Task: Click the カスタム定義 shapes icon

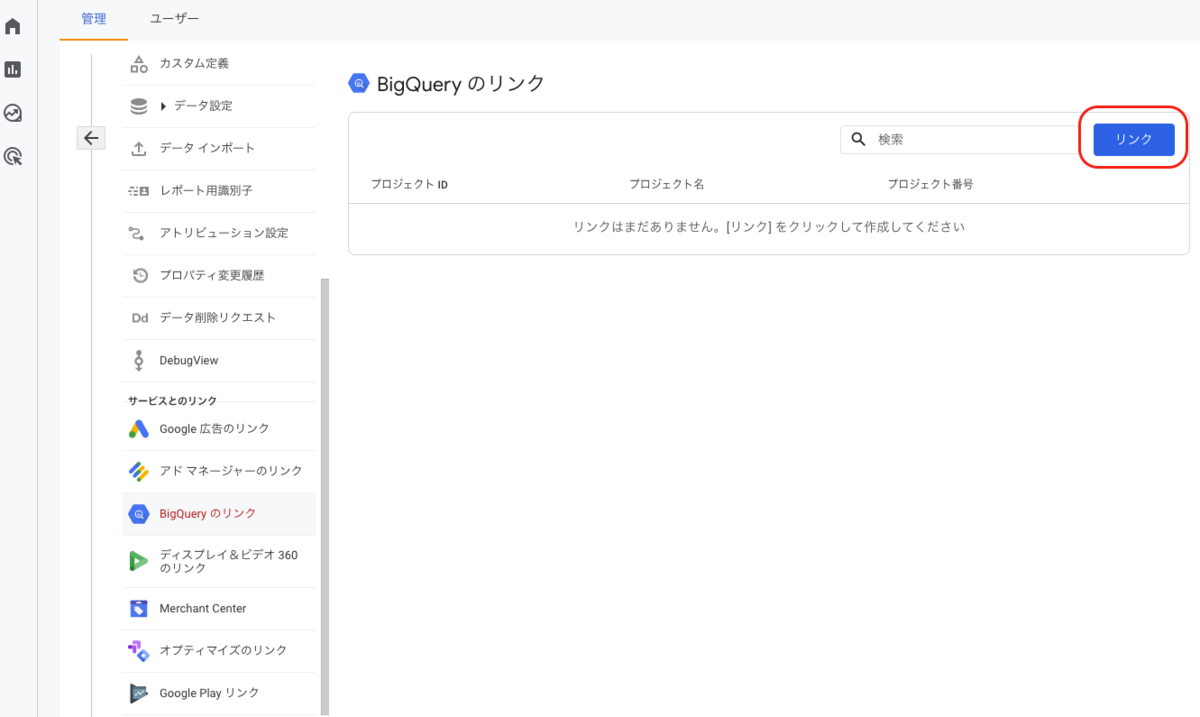Action: (x=139, y=64)
